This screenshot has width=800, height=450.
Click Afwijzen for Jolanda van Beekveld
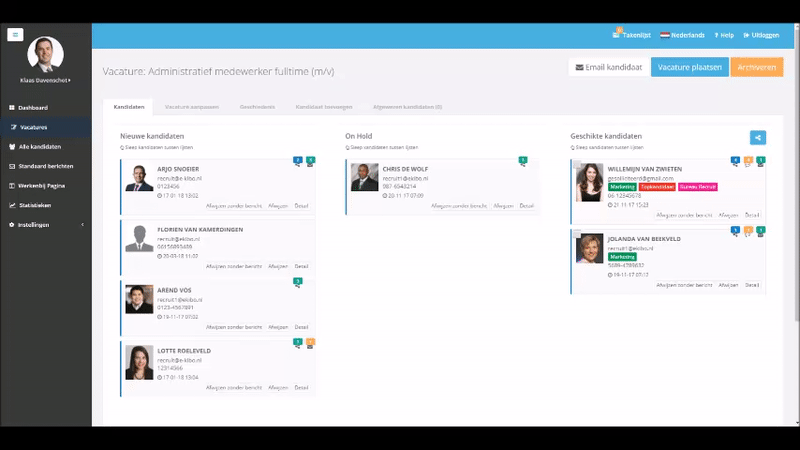[x=728, y=285]
